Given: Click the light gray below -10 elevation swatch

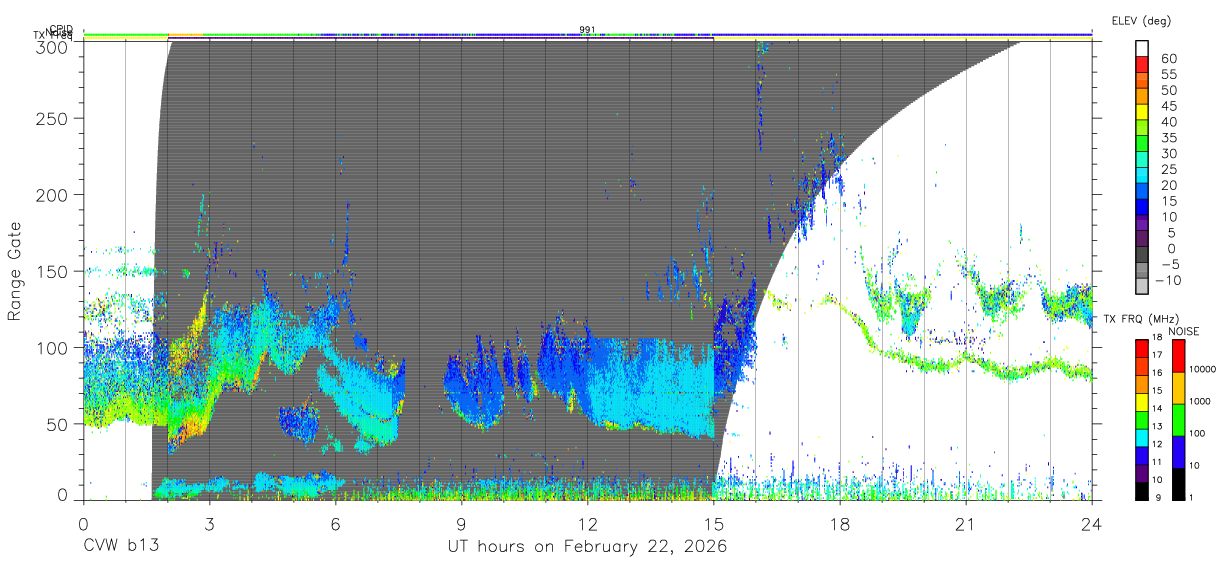Looking at the screenshot, I should click(x=1143, y=288).
